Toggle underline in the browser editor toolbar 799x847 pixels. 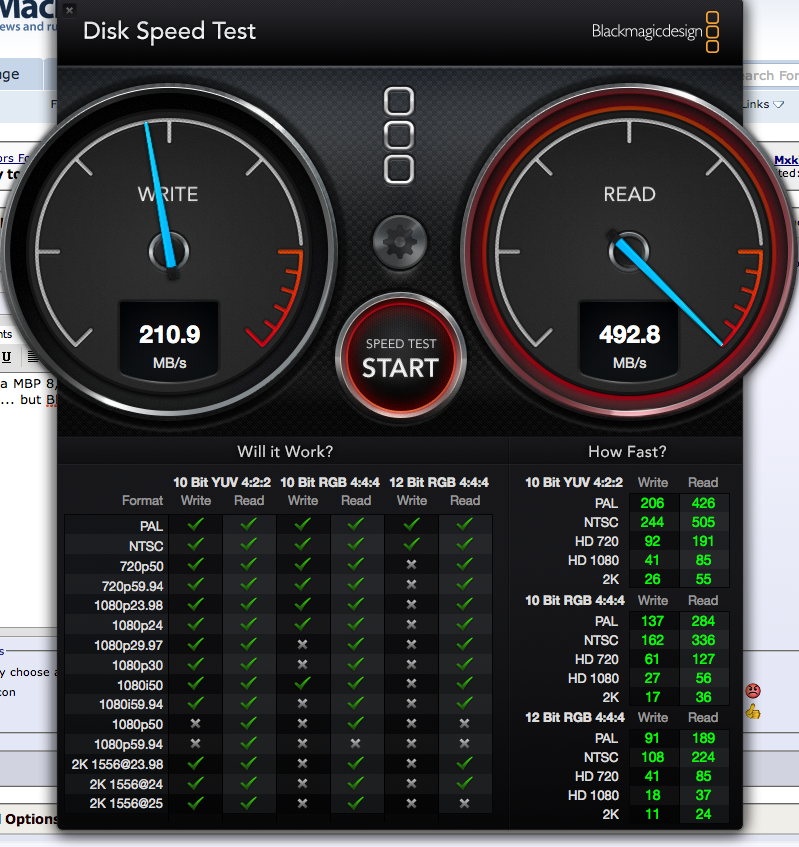coord(6,357)
